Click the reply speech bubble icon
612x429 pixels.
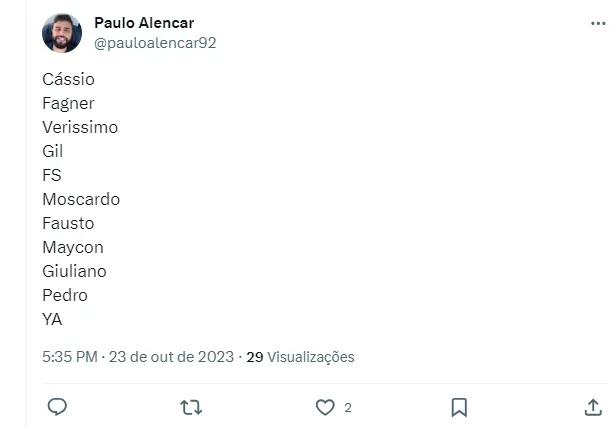point(58,407)
